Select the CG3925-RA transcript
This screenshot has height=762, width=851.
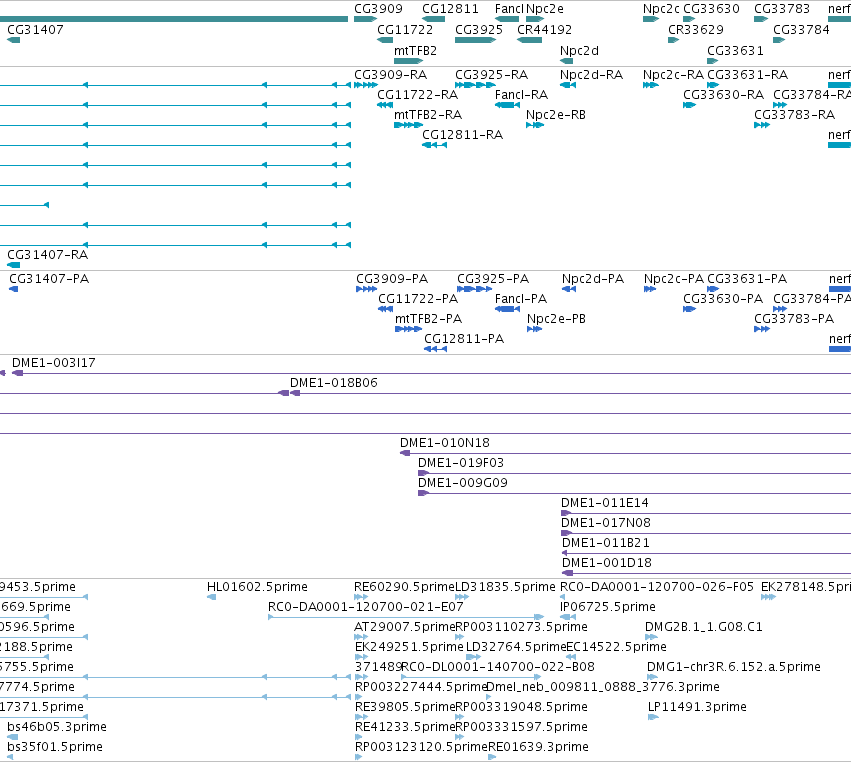click(473, 85)
